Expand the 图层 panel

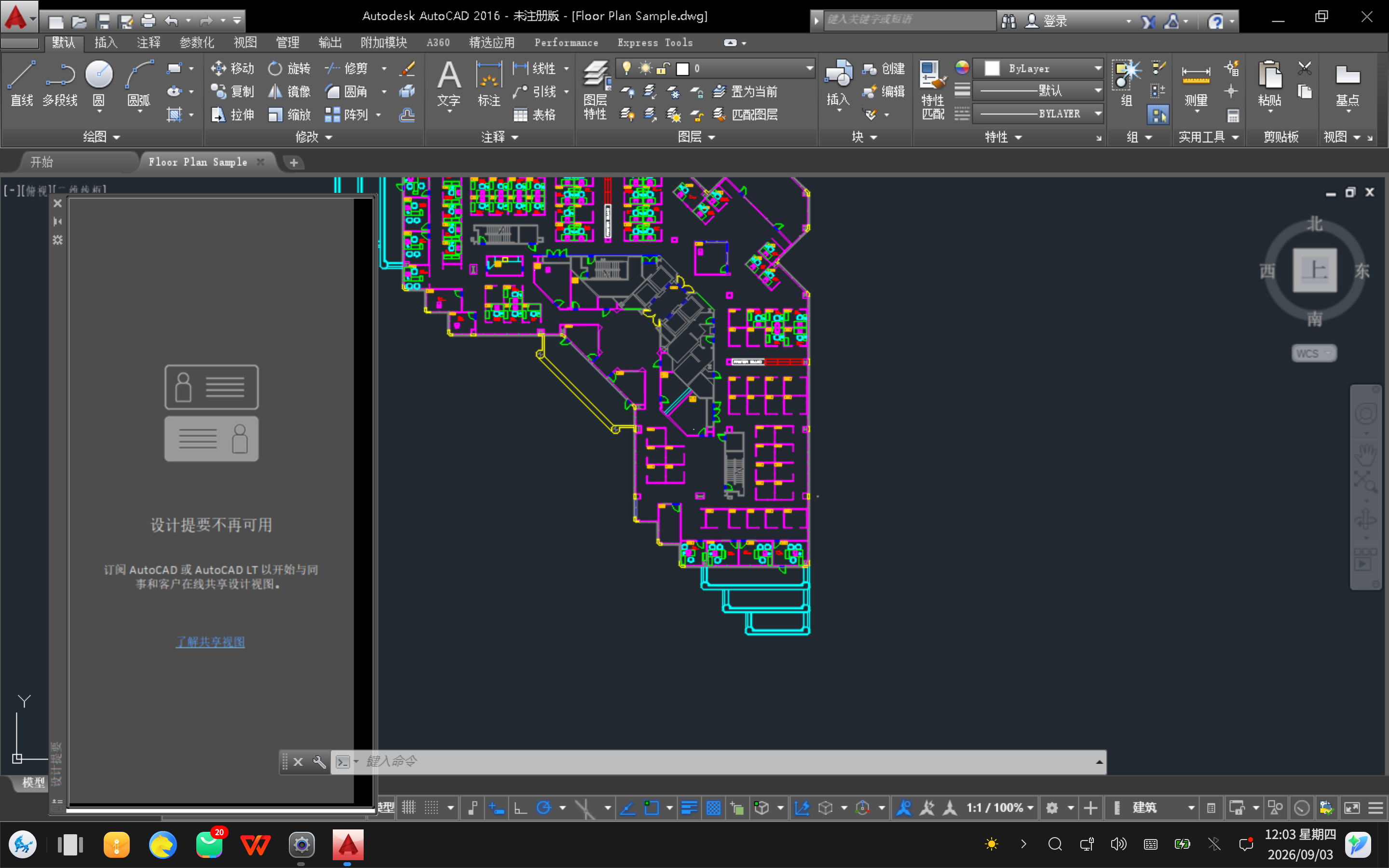696,136
